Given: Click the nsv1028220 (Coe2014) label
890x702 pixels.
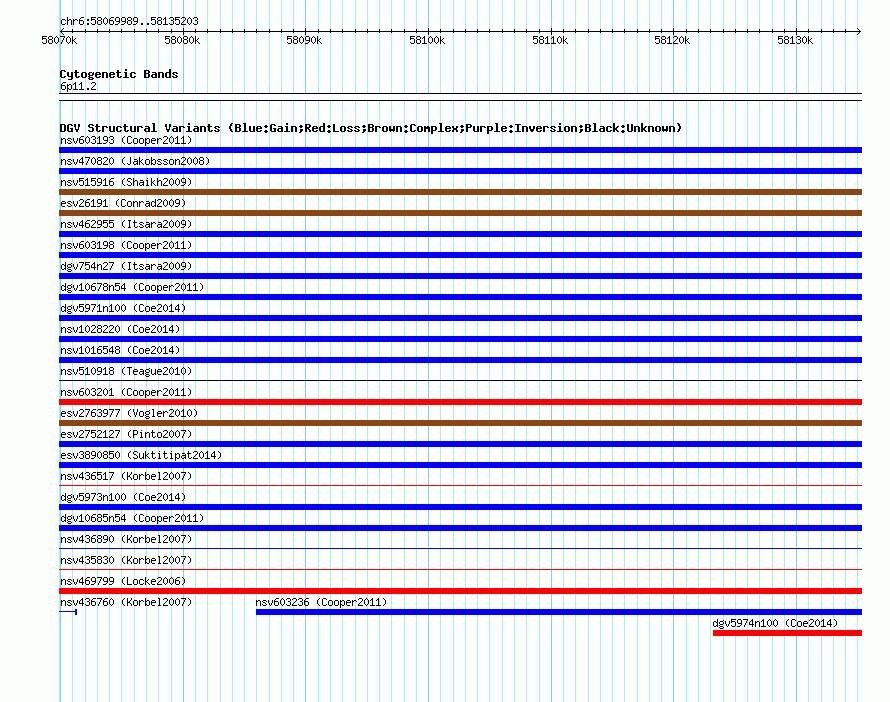Looking at the screenshot, I should (x=120, y=329).
